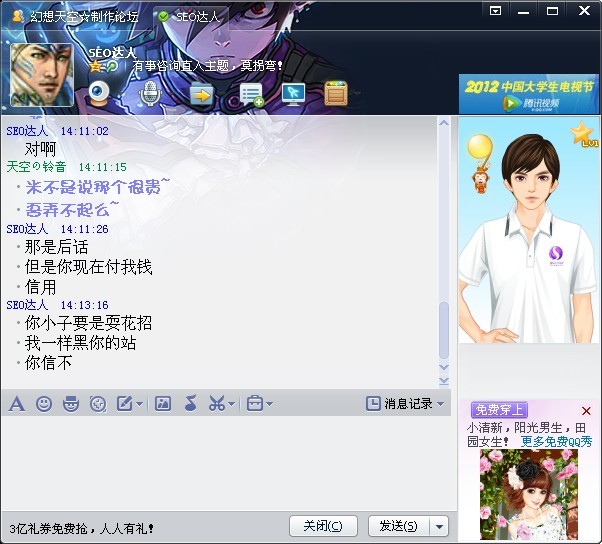Image resolution: width=602 pixels, height=544 pixels.
Task: Click the LV1 star badge on QQ show
Action: click(584, 134)
